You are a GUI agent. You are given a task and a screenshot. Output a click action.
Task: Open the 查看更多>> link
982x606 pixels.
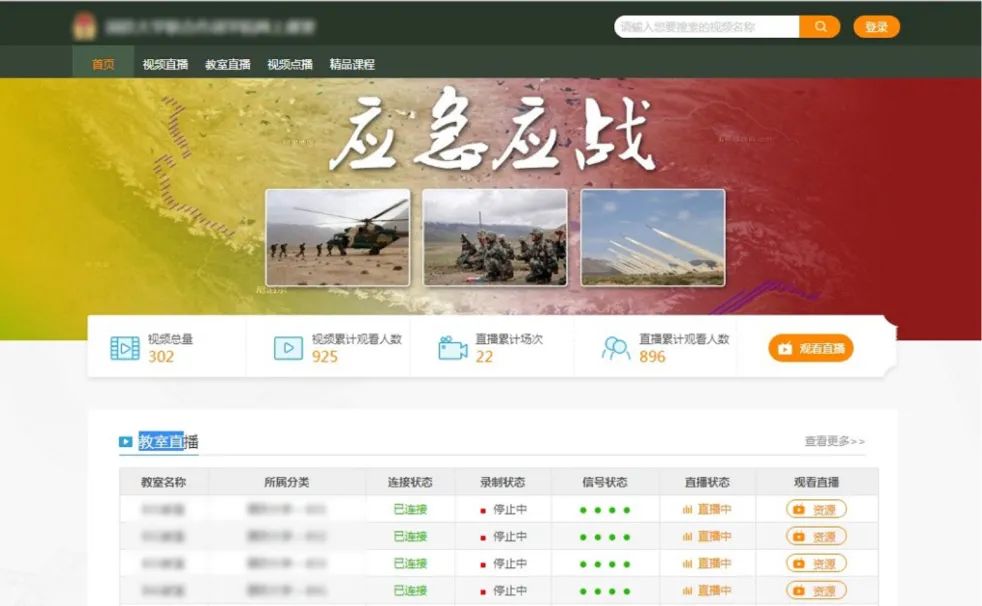[834, 441]
